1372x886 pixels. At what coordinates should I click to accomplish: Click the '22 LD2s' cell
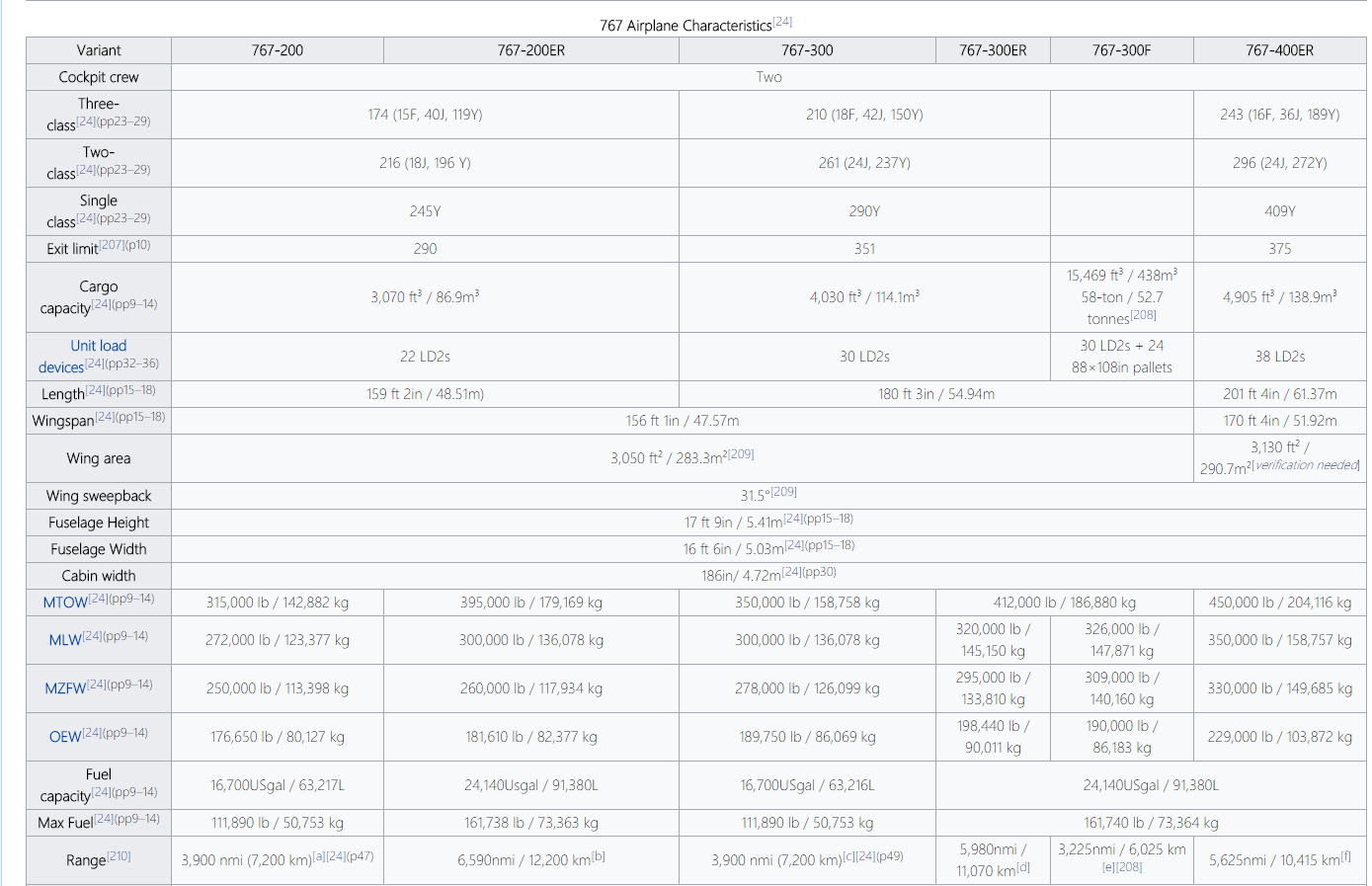425,357
